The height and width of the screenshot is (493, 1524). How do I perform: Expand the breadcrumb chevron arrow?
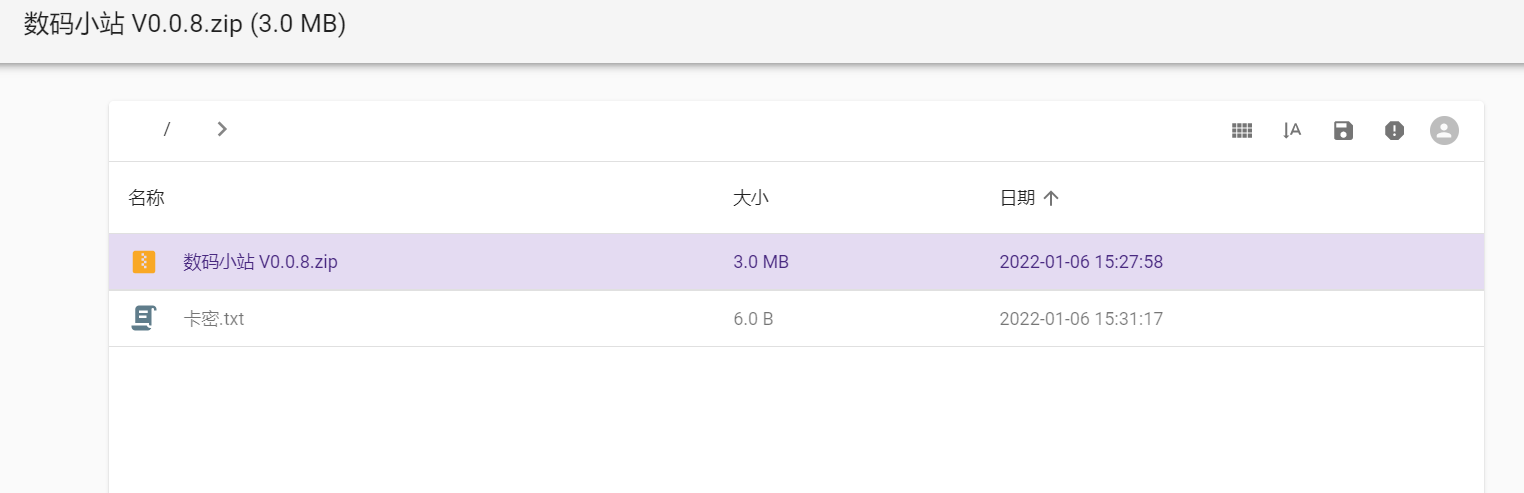pos(222,129)
